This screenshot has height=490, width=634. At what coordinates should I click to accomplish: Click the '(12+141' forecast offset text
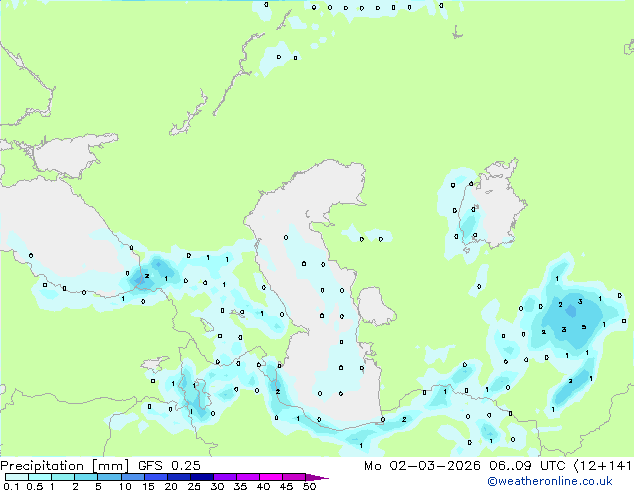pyautogui.click(x=602, y=466)
